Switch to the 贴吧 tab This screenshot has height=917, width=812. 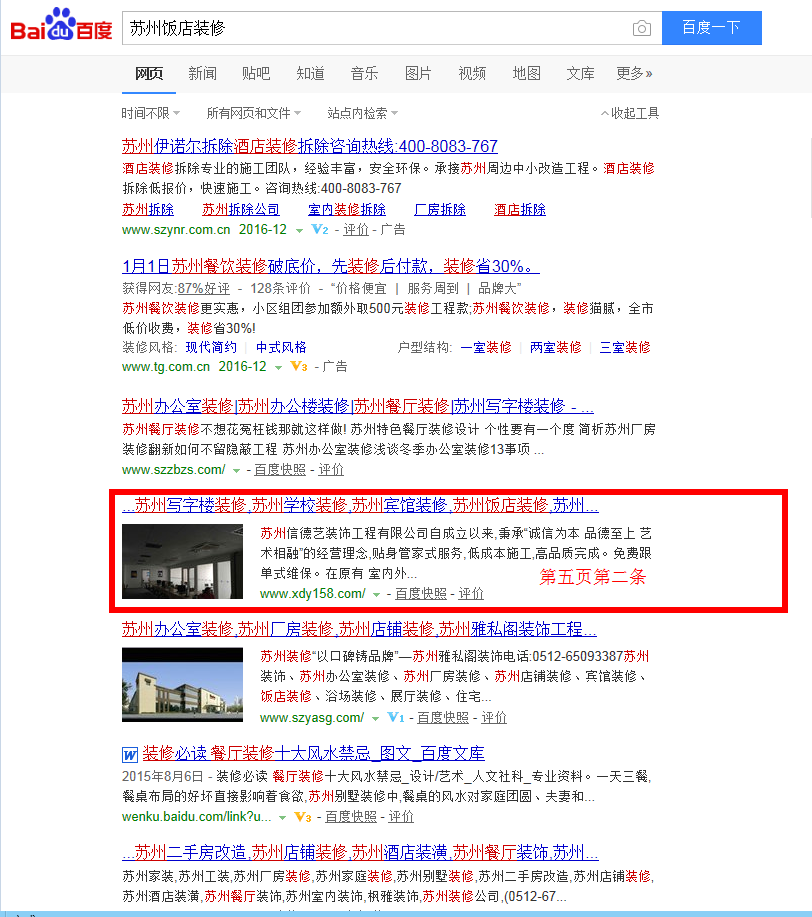(x=256, y=74)
